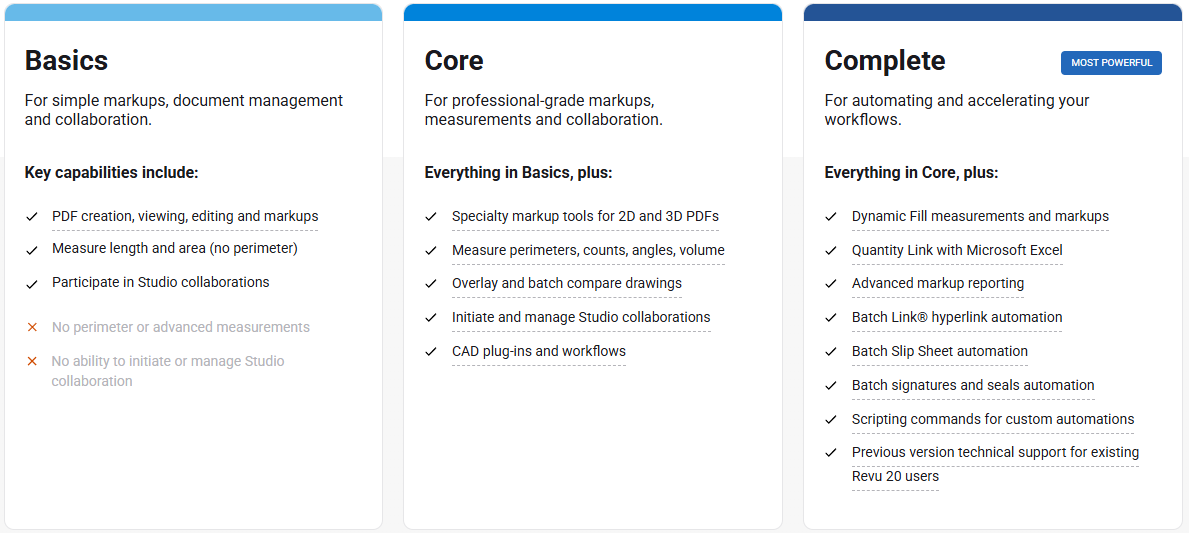Viewport: 1189px width, 533px height.
Task: Select Overlay and batch compare drawings
Action: click(567, 283)
